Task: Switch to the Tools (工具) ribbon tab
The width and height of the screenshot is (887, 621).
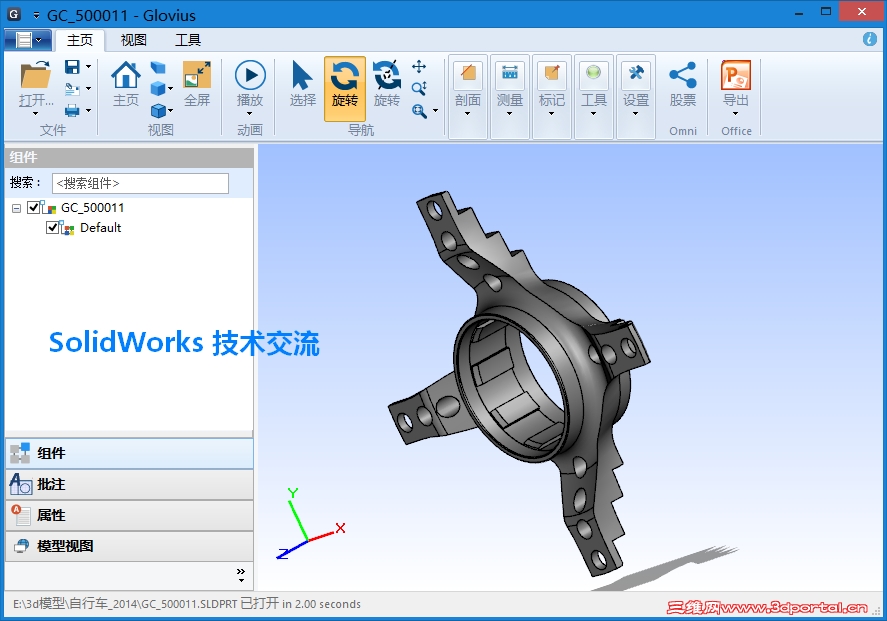Action: (x=188, y=40)
